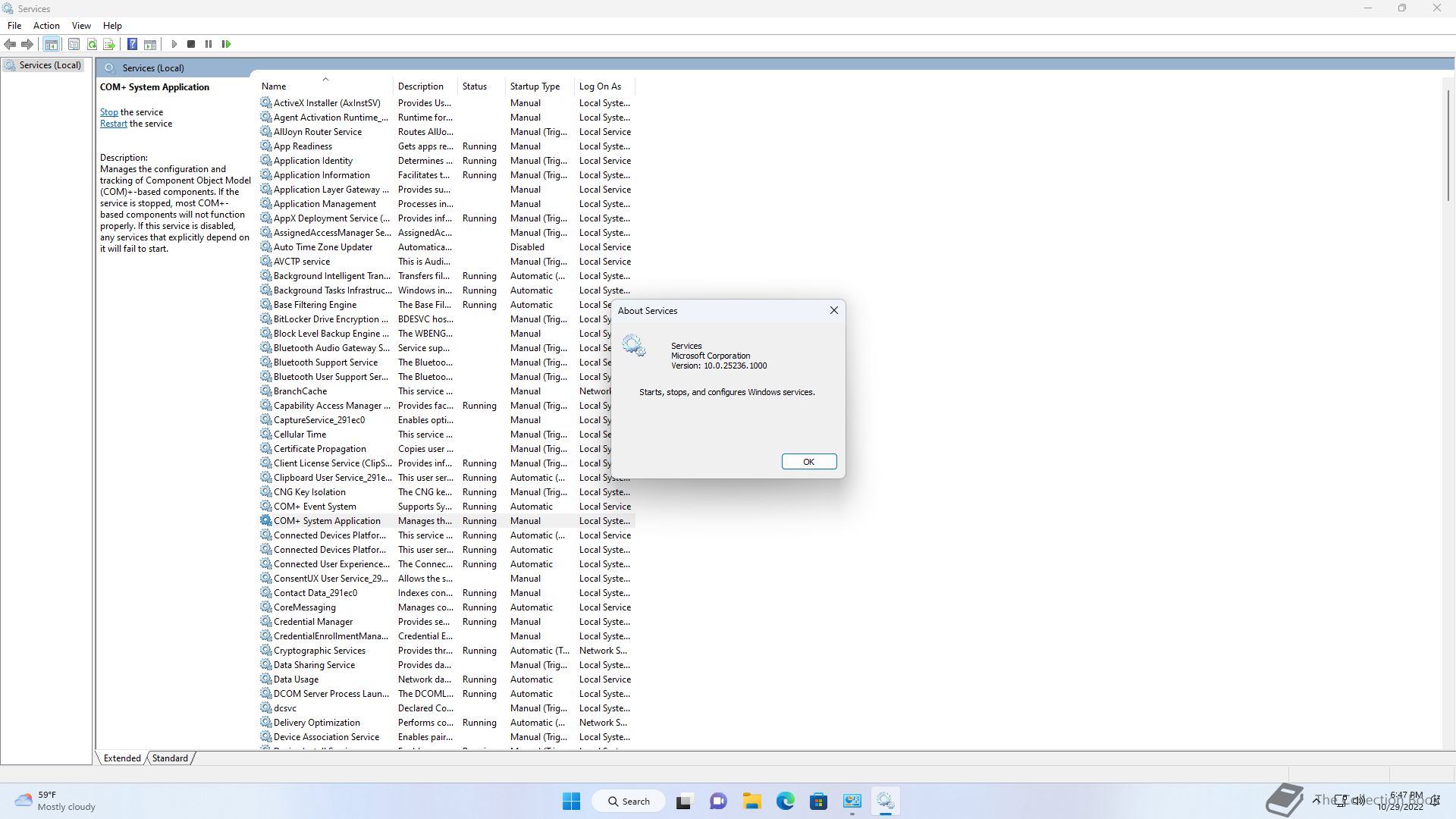Switch to the Standard tab
The image size is (1456, 819).
click(170, 758)
